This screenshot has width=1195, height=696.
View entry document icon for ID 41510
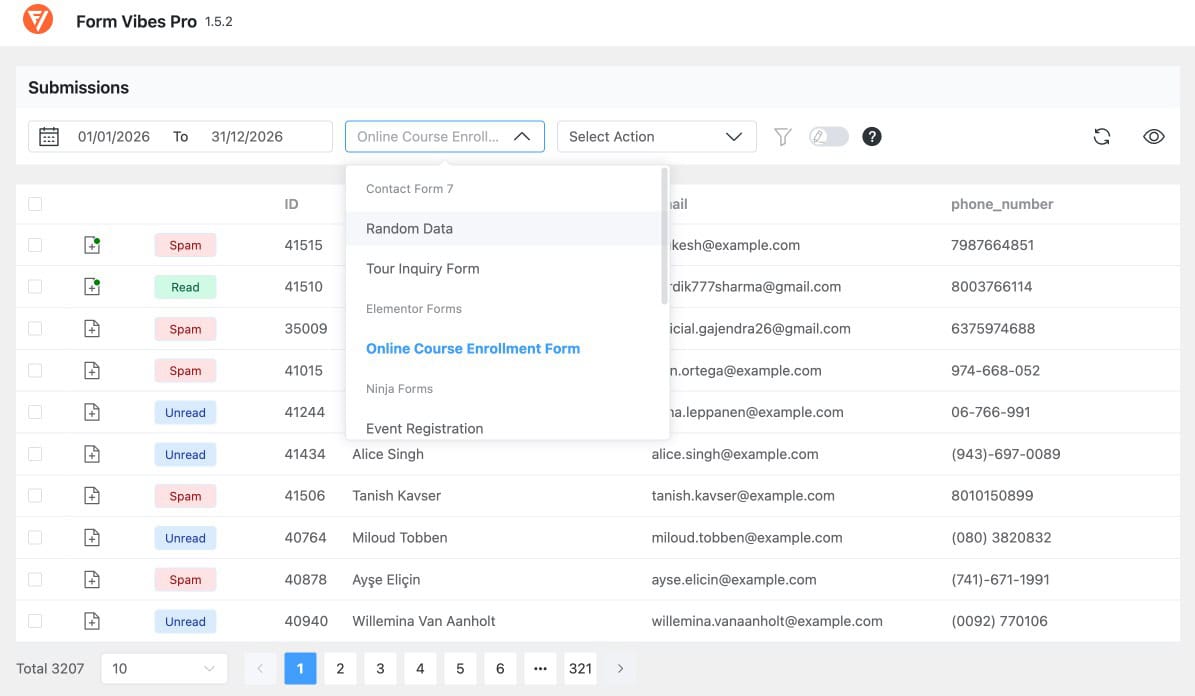(x=91, y=287)
